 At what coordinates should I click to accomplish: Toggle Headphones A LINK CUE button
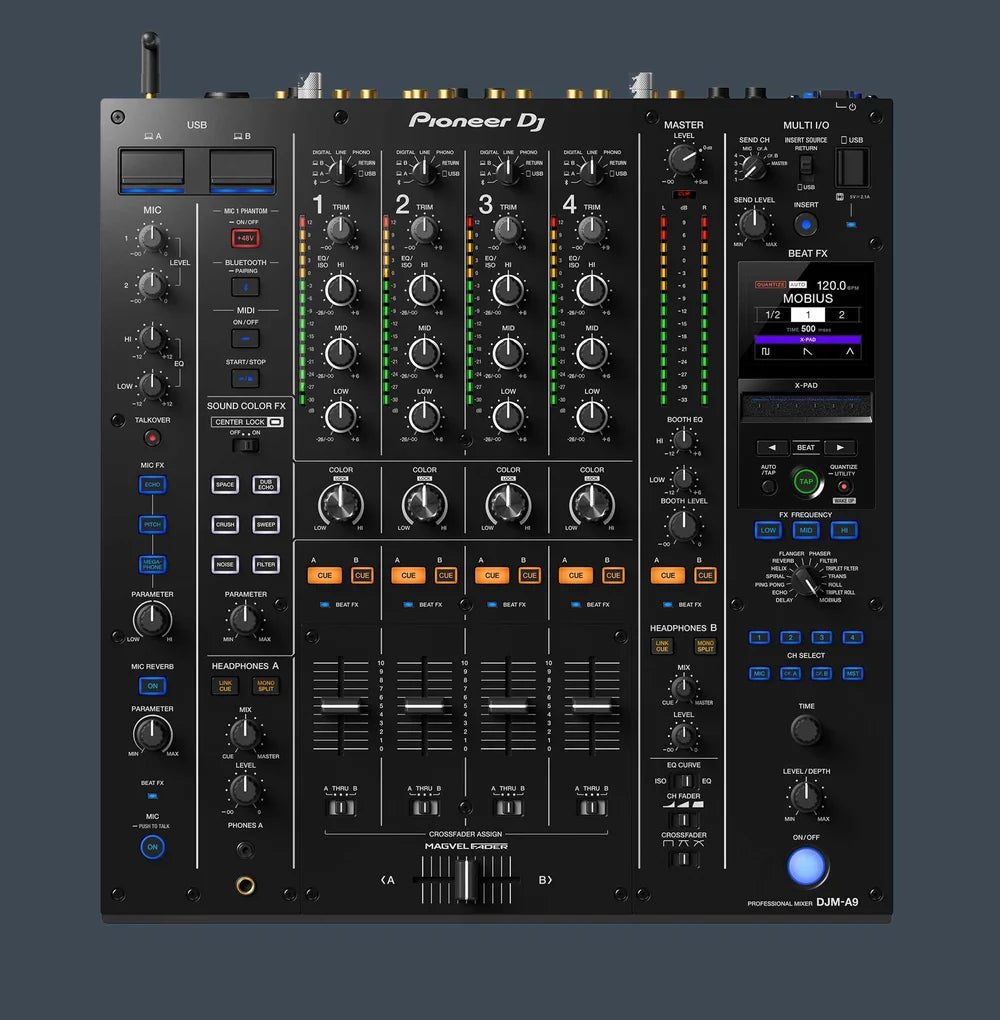(225, 686)
